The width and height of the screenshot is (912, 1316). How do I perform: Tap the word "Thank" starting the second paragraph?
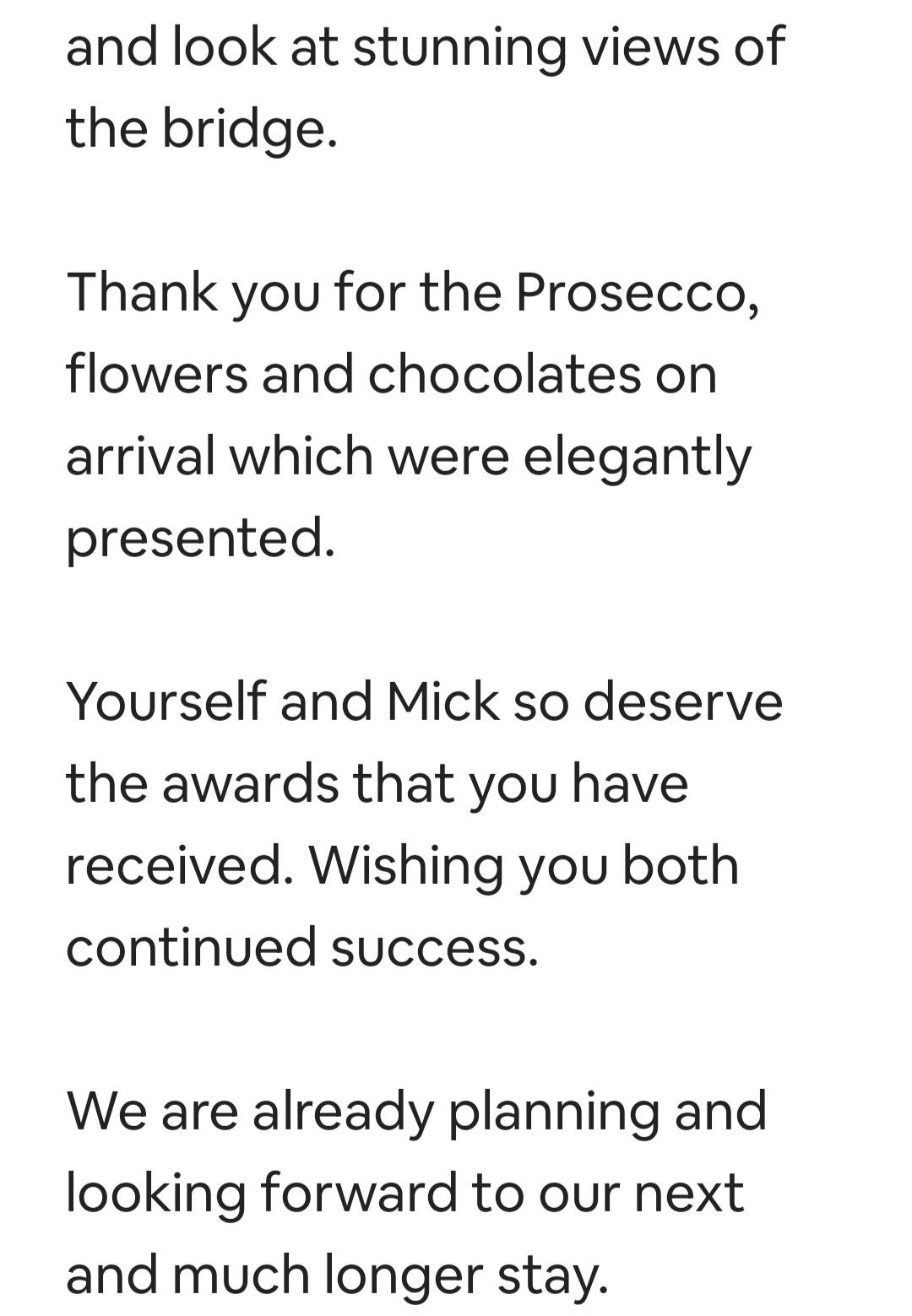pos(142,293)
